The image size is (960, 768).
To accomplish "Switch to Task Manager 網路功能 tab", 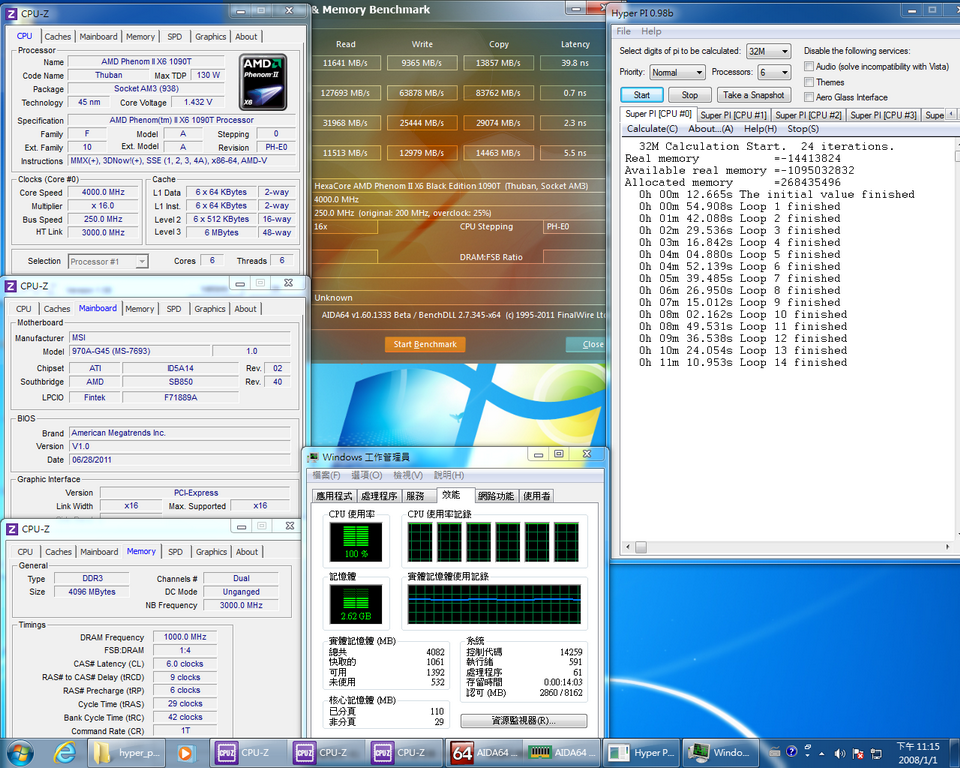I will pyautogui.click(x=495, y=496).
